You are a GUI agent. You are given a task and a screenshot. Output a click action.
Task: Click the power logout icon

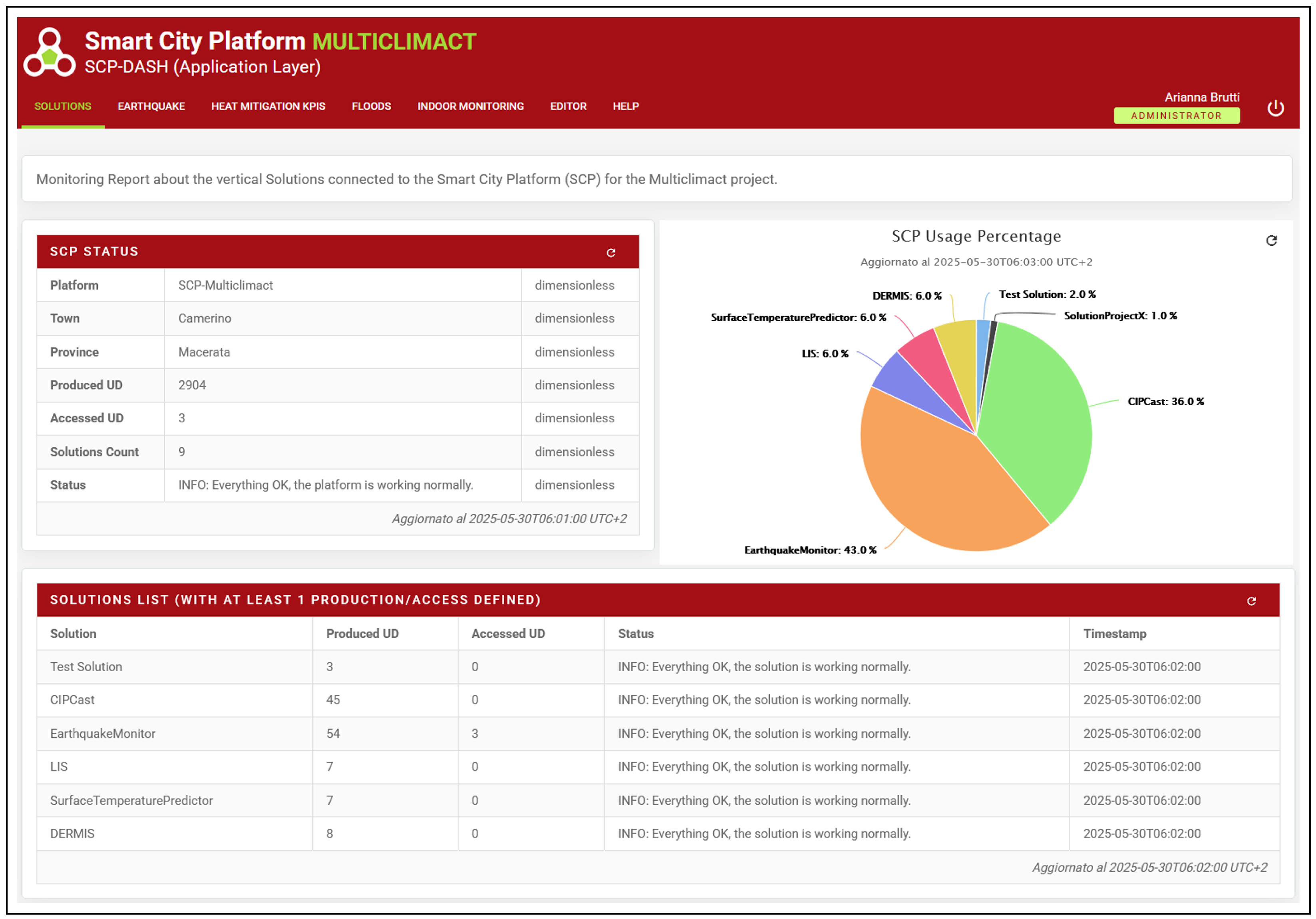1275,108
